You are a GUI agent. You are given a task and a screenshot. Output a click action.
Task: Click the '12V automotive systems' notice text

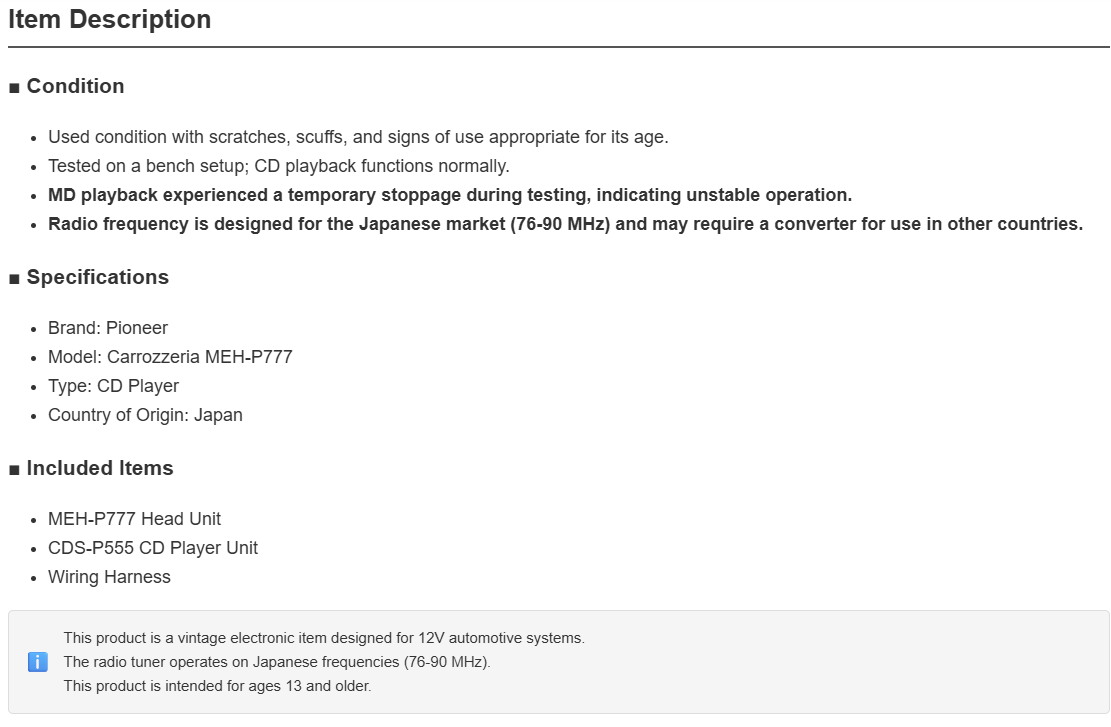(324, 638)
